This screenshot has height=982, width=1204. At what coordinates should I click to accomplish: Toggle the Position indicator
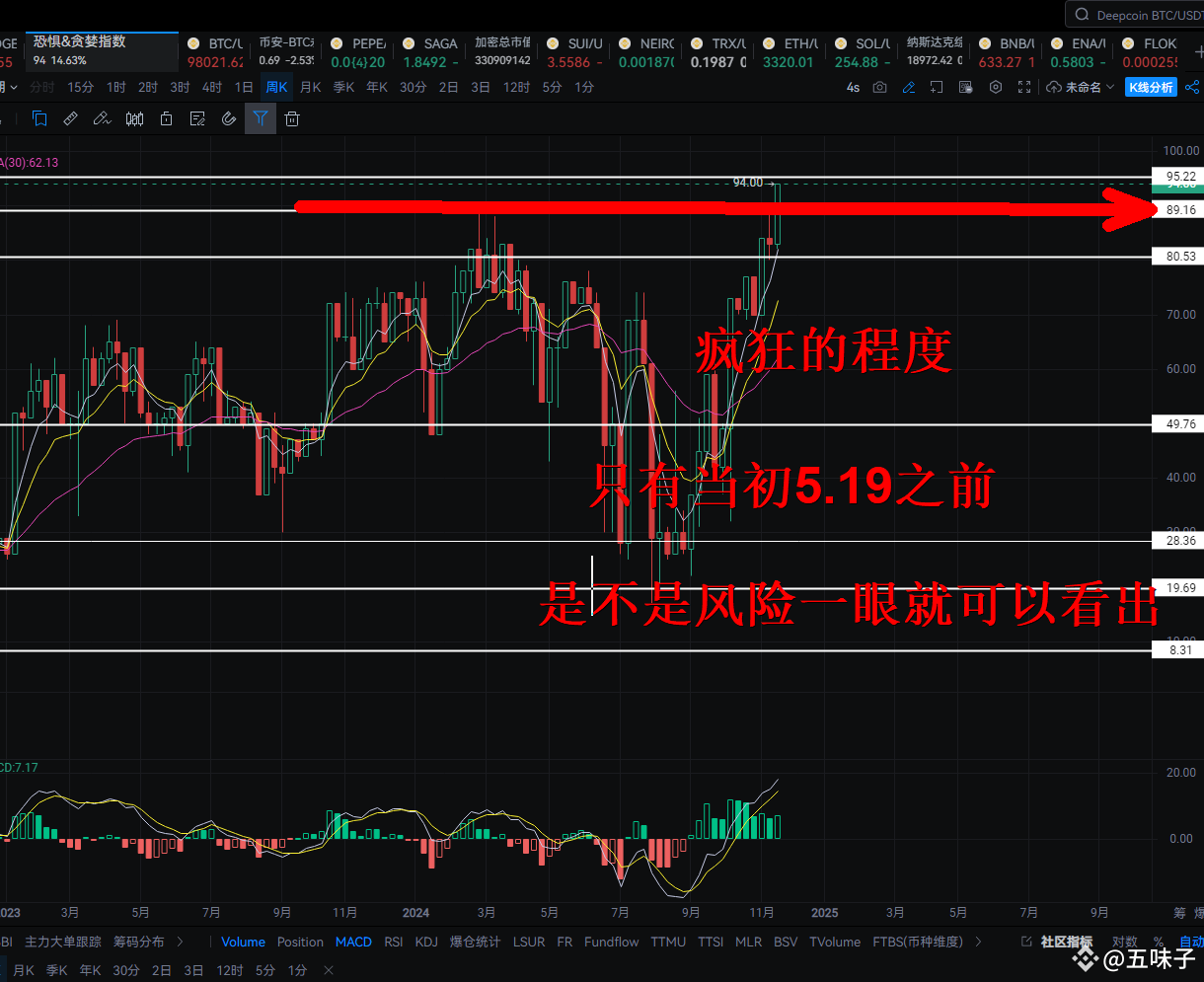(x=300, y=942)
